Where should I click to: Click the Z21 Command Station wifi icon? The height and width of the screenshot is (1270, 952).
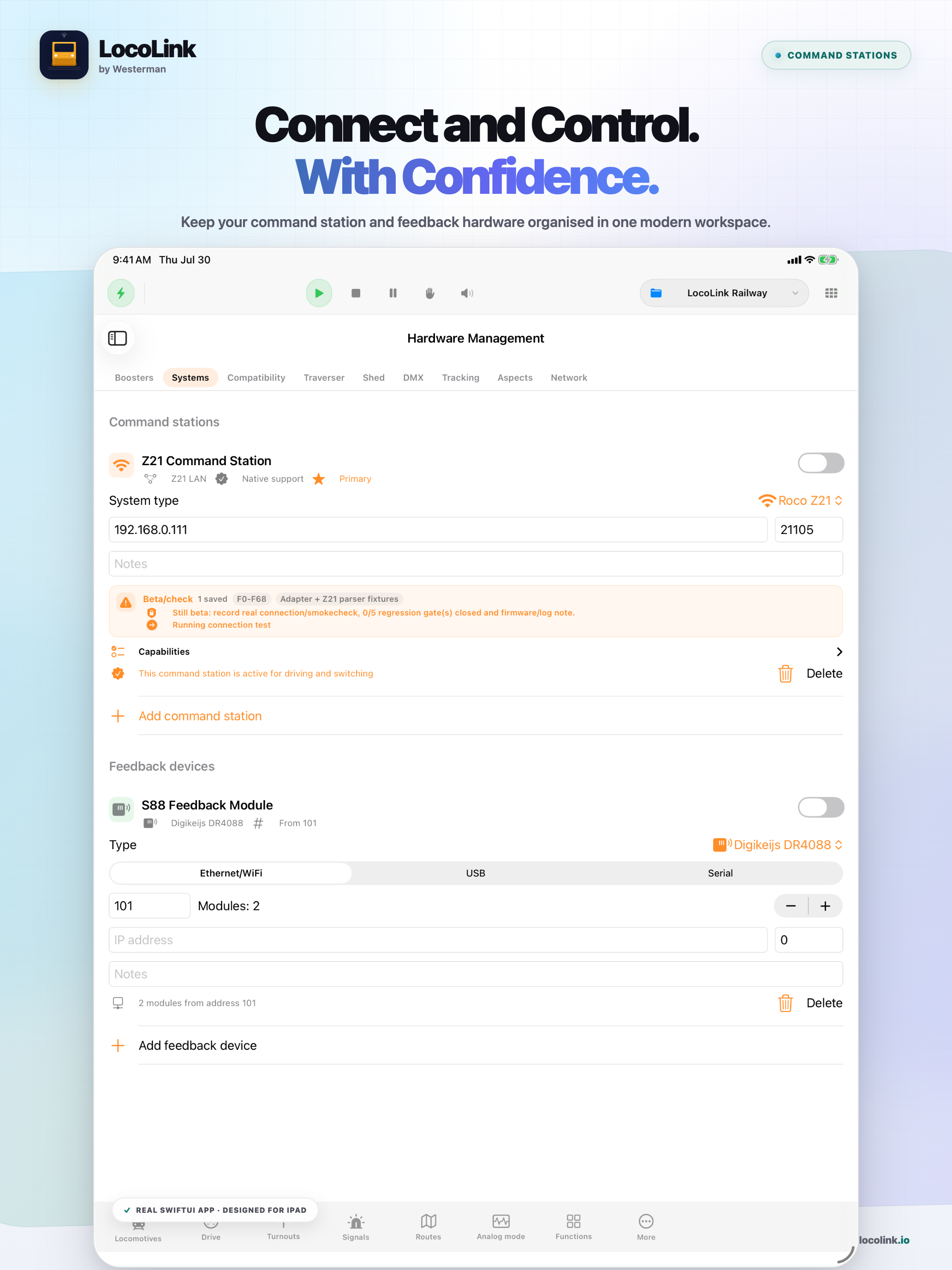(122, 465)
